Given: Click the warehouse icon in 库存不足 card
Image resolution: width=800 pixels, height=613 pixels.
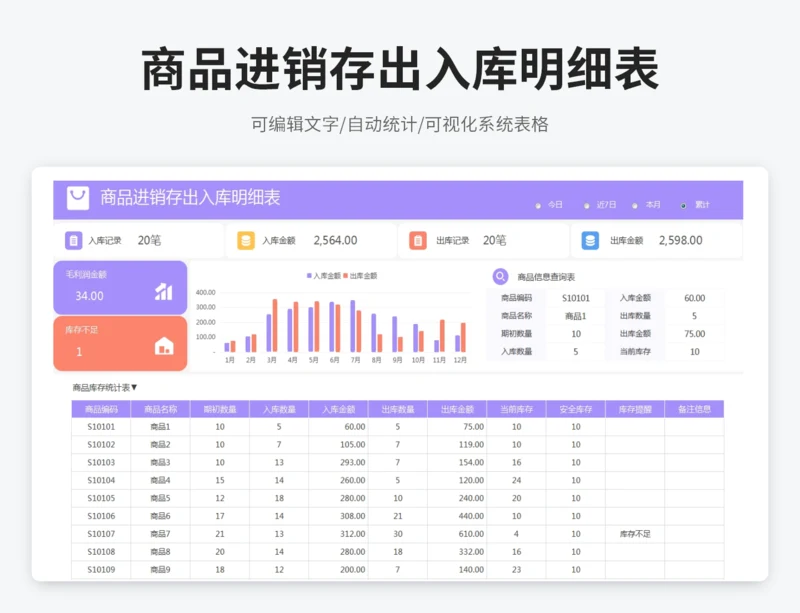Looking at the screenshot, I should 164,346.
